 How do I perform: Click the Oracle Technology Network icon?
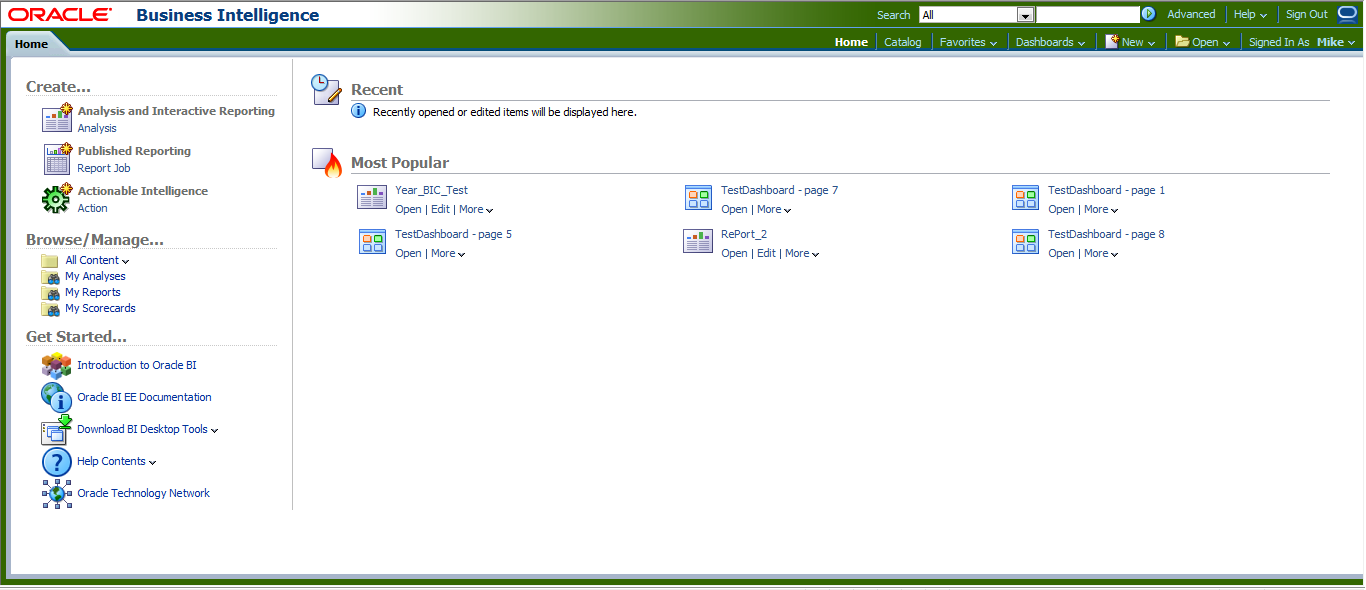click(x=56, y=493)
